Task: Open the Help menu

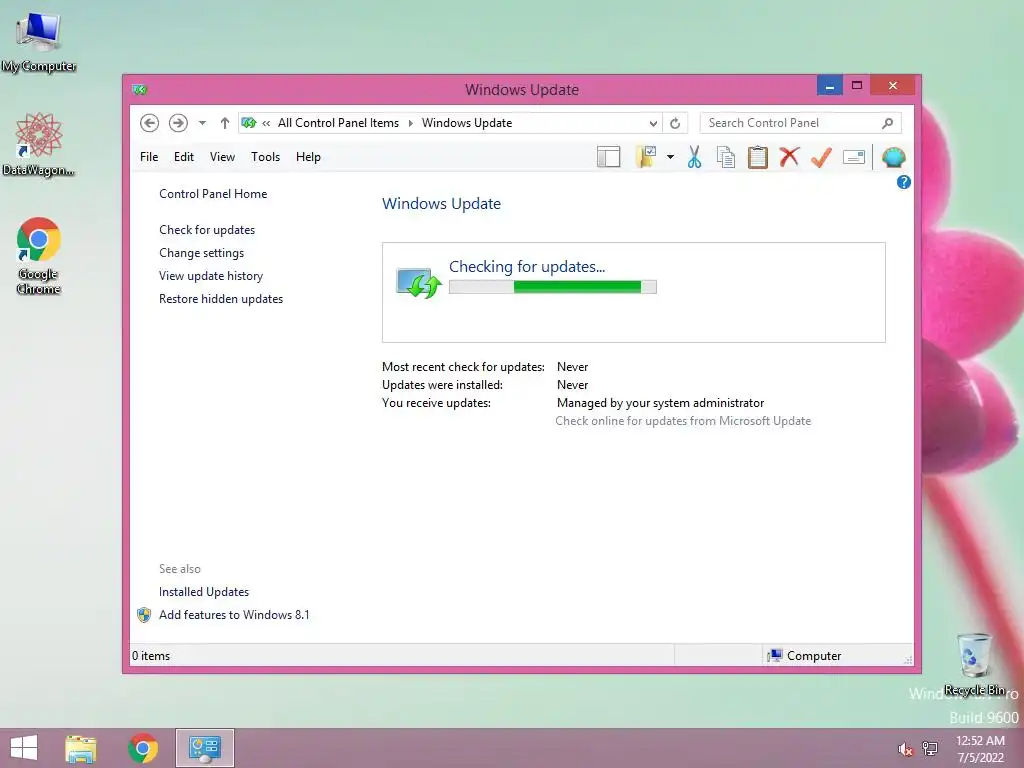Action: coord(308,157)
